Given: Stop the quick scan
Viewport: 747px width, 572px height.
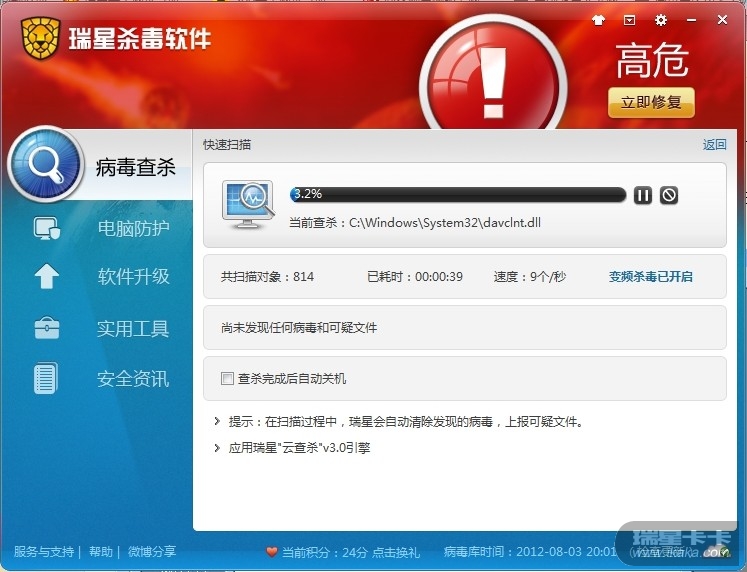Looking at the screenshot, I should pyautogui.click(x=669, y=195).
